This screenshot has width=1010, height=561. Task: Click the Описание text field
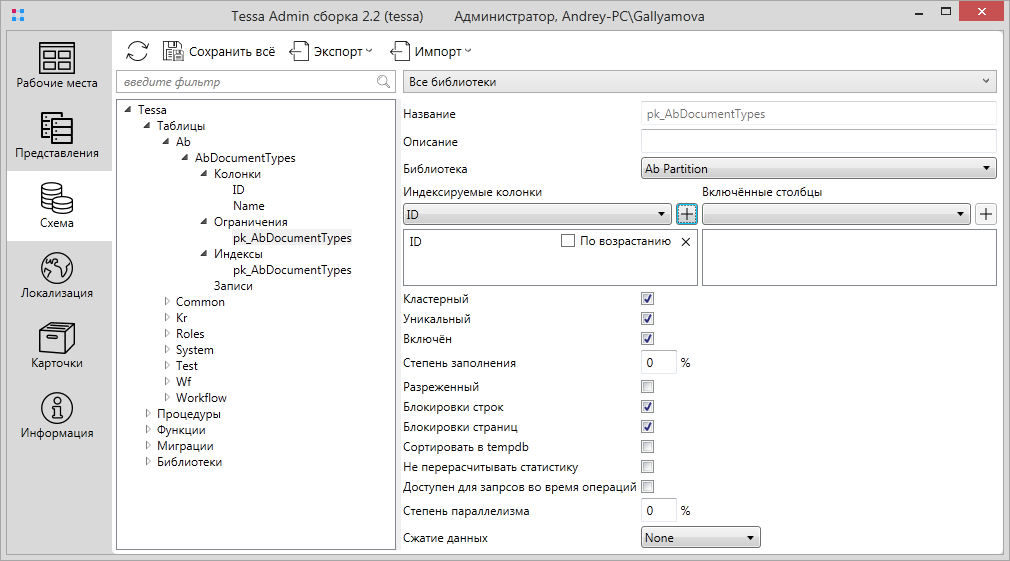coord(818,142)
